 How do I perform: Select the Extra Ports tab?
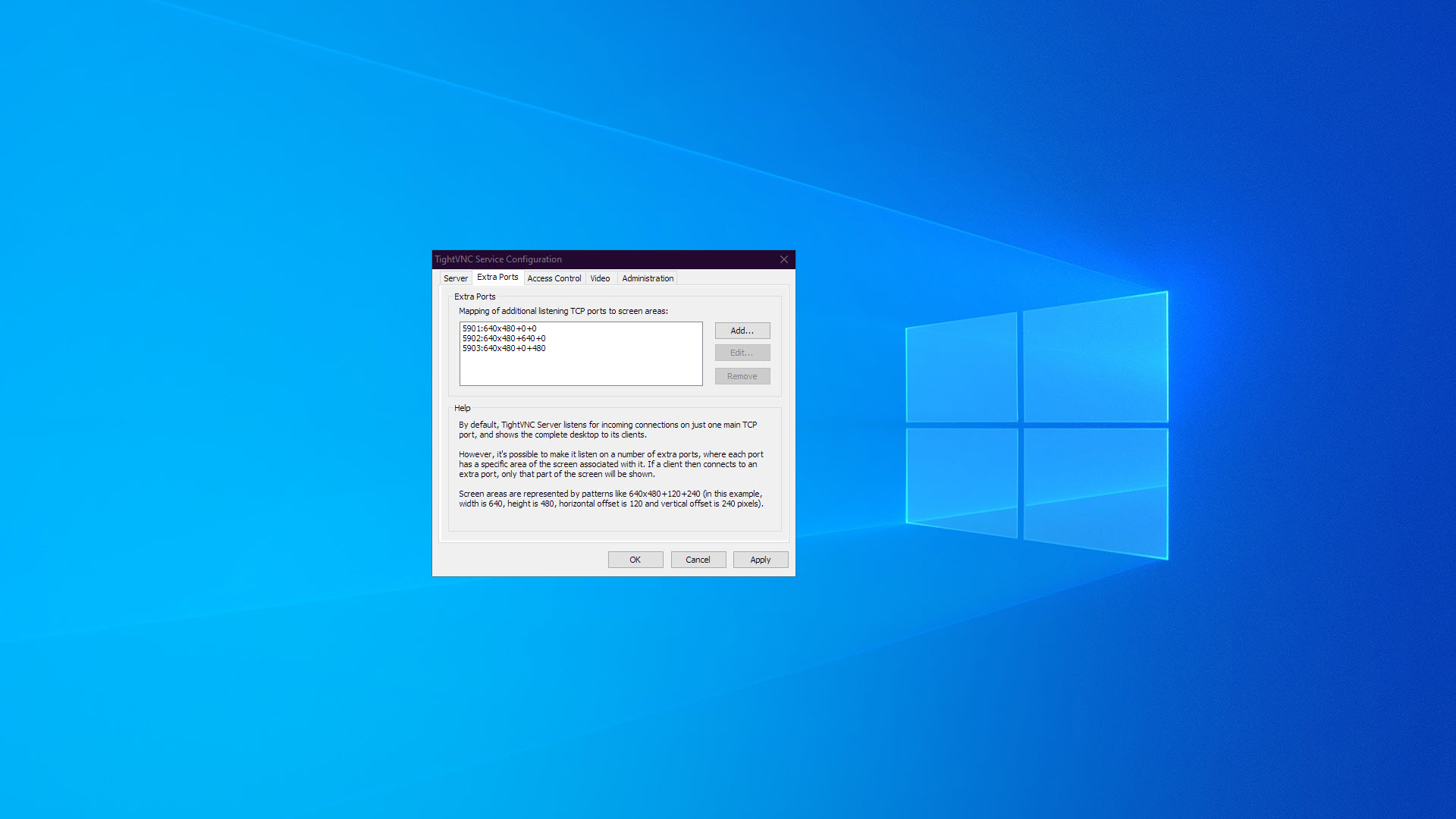(497, 278)
